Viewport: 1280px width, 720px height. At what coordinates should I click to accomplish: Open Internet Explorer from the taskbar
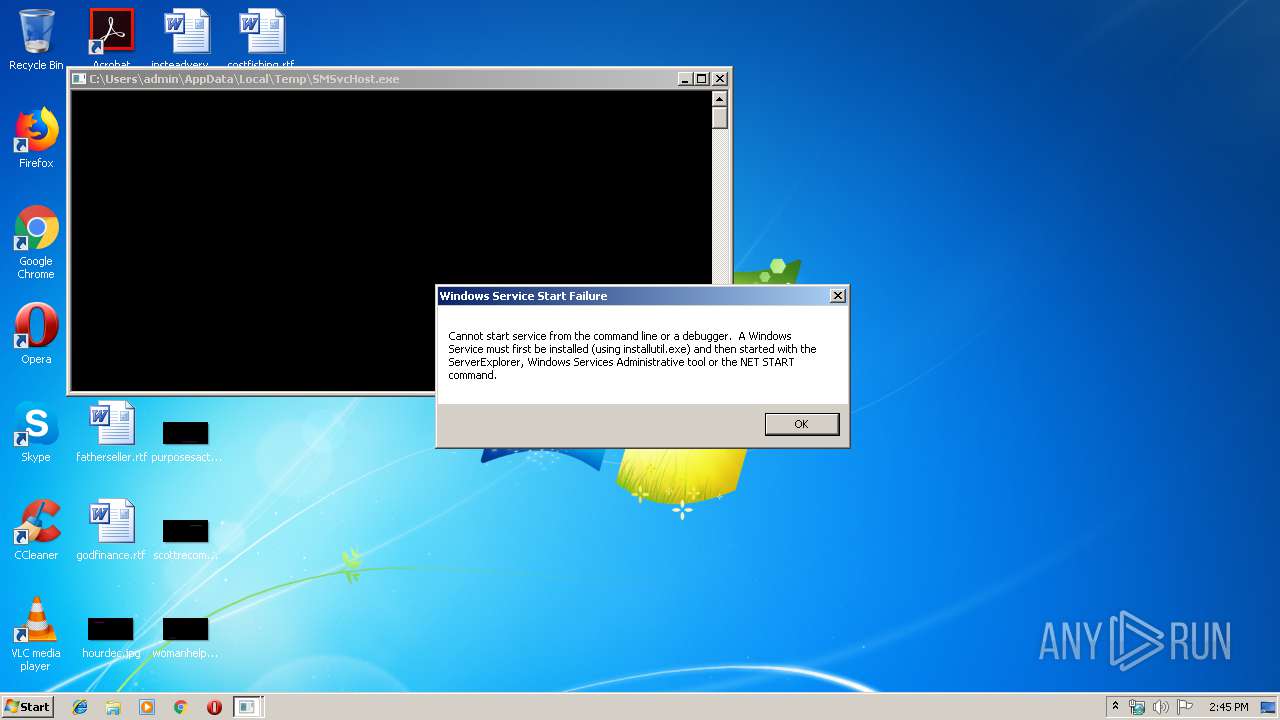pyautogui.click(x=80, y=707)
